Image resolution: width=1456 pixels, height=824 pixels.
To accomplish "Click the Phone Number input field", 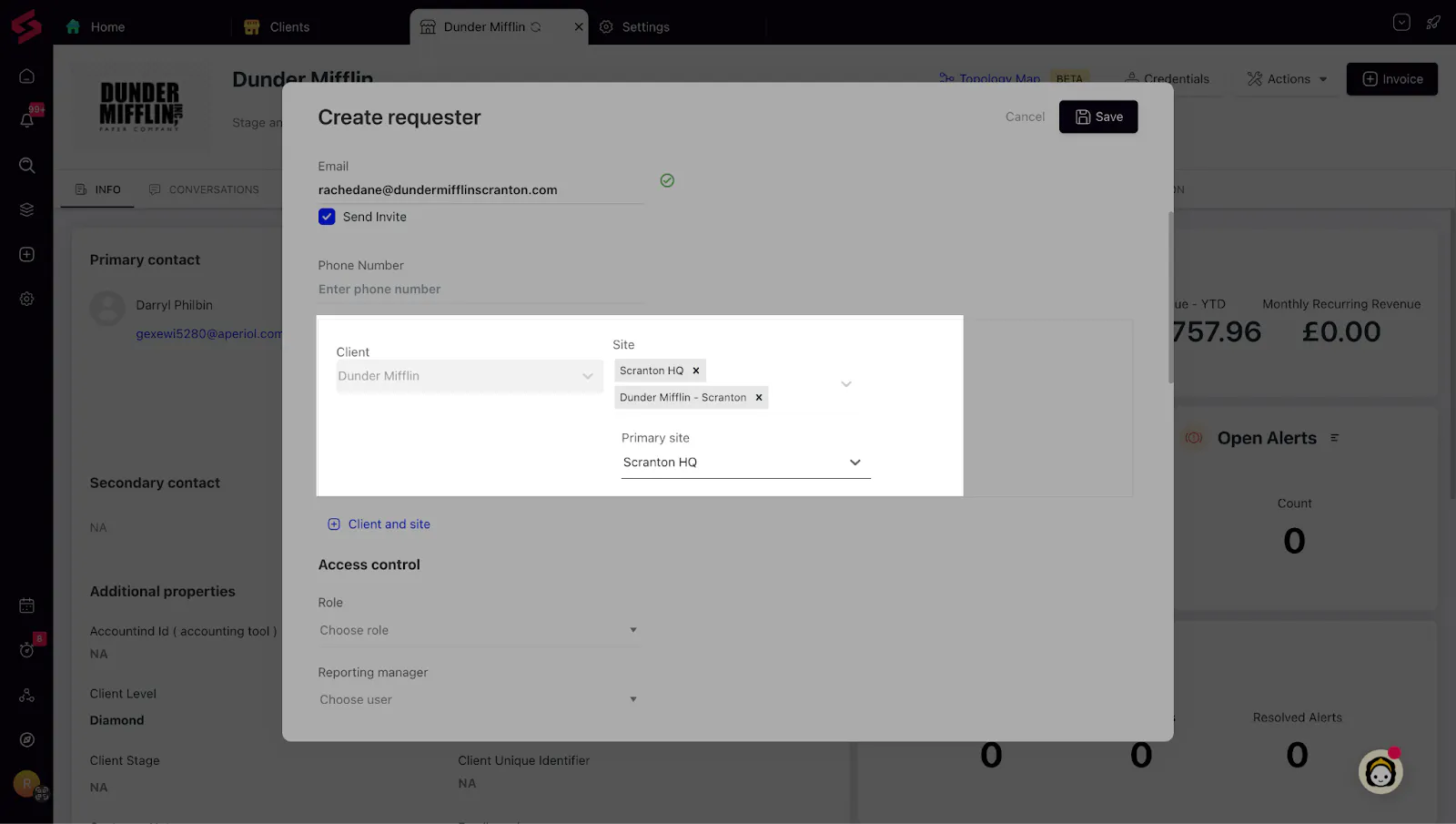I will 480,290.
